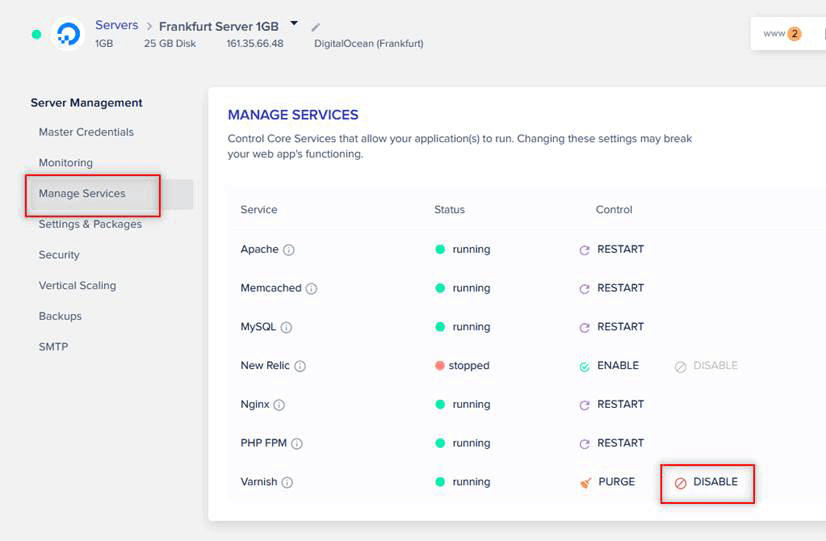Image resolution: width=826 pixels, height=541 pixels.
Task: Click the Nginx running status dot
Action: click(440, 404)
